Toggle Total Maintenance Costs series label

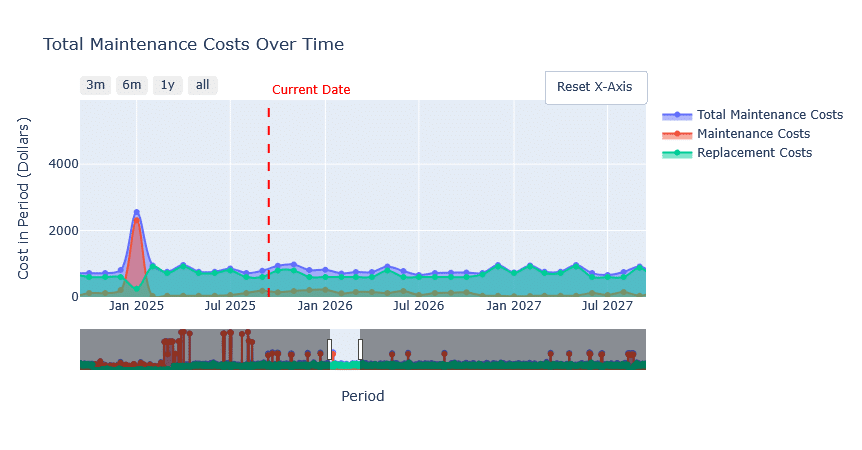pos(769,115)
